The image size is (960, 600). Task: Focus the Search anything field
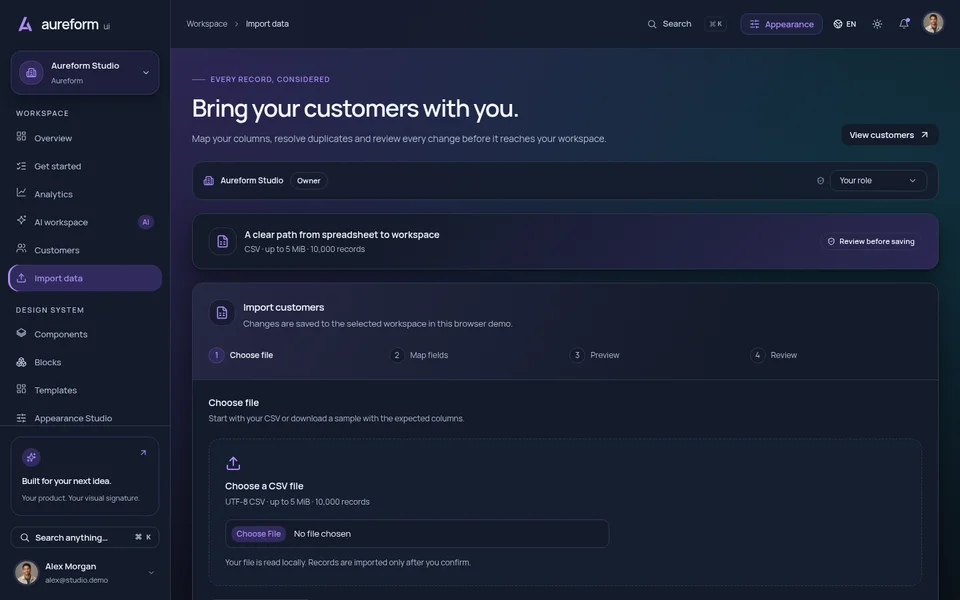point(85,538)
